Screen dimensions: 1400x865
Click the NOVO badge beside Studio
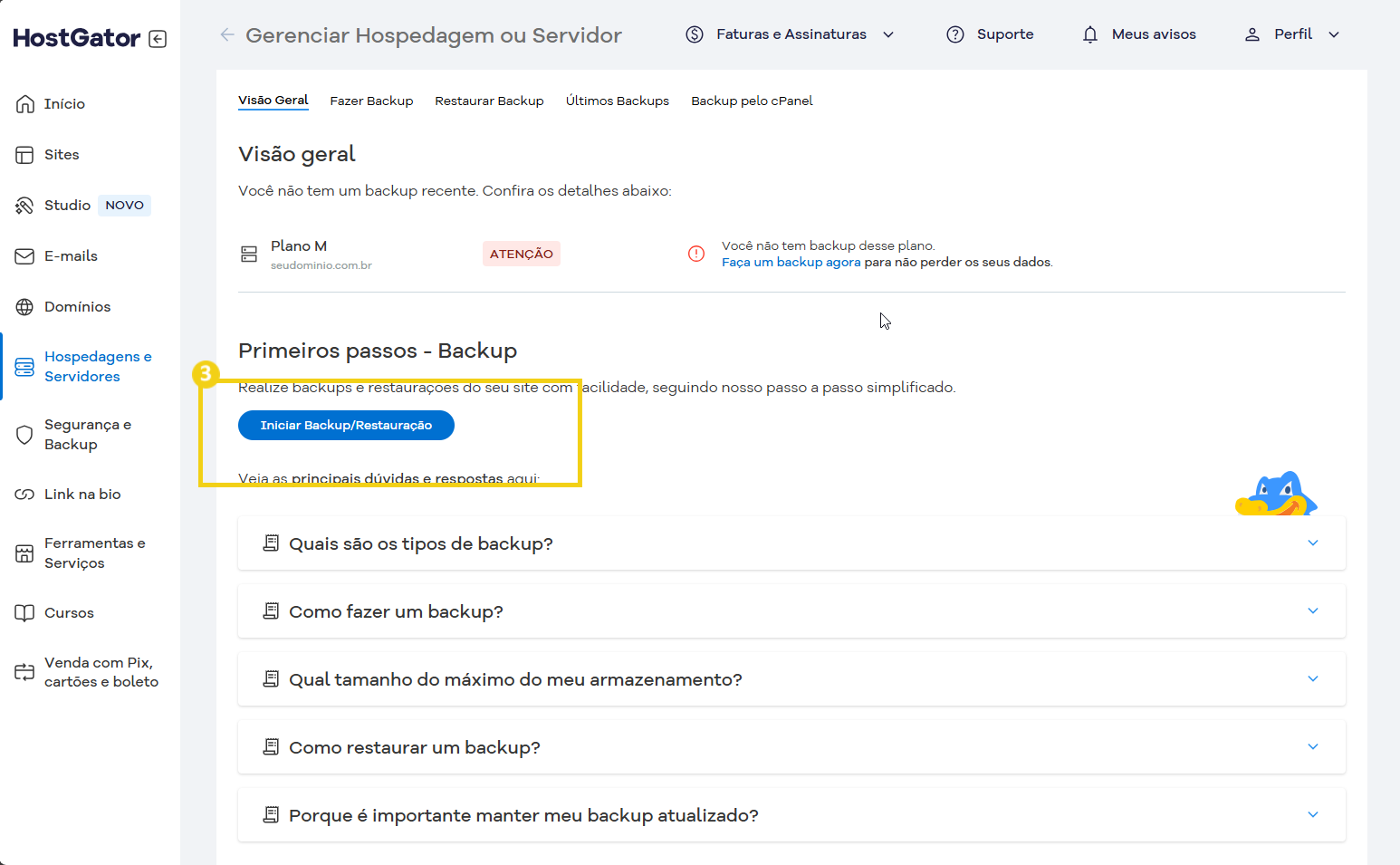pyautogui.click(x=125, y=206)
